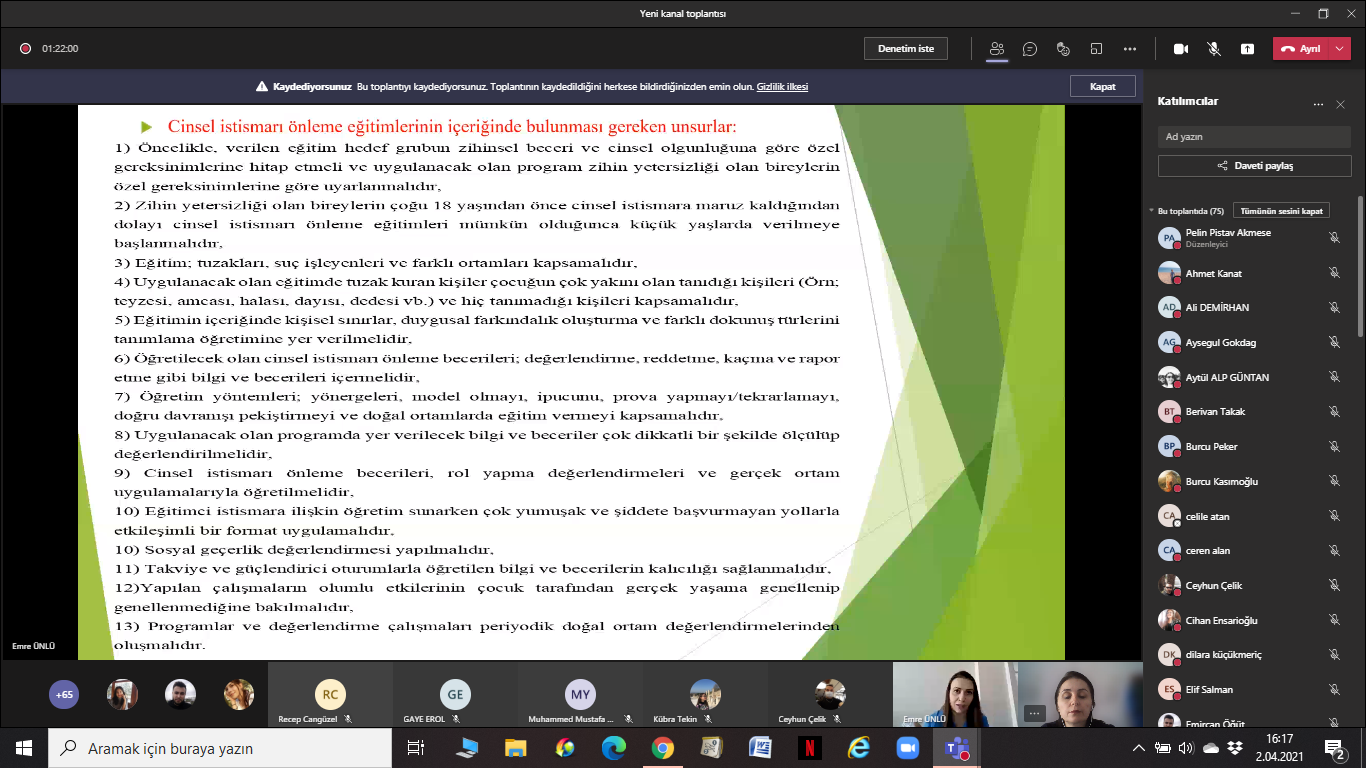Viewport: 1366px width, 768px height.
Task: Expand the Ayrıl leave options arrow
Action: point(1340,48)
